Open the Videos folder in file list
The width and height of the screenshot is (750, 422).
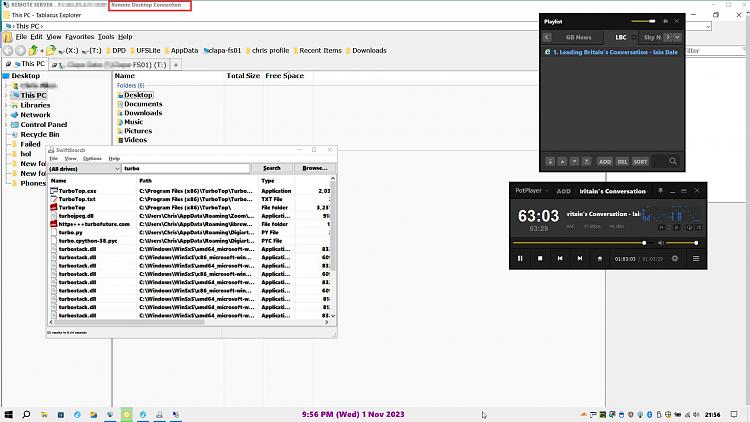(135, 140)
